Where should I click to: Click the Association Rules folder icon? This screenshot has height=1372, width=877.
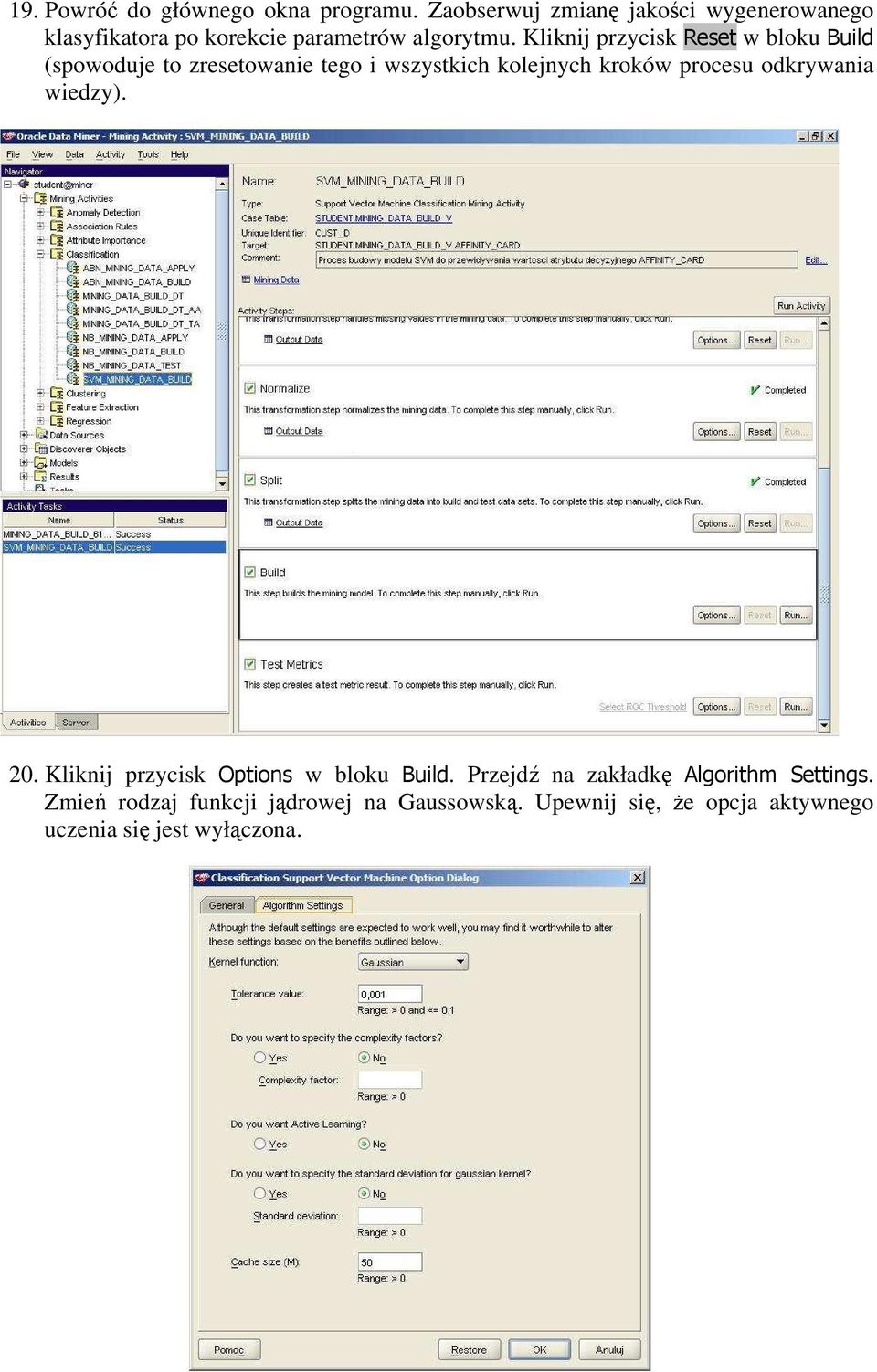click(x=57, y=226)
